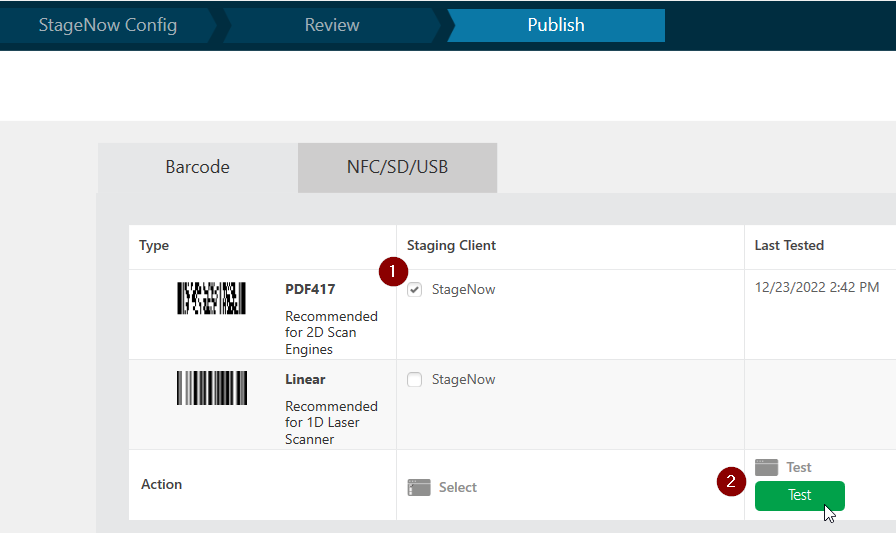Click the gray Test label text
Image resolution: width=896 pixels, height=533 pixels.
coord(799,467)
